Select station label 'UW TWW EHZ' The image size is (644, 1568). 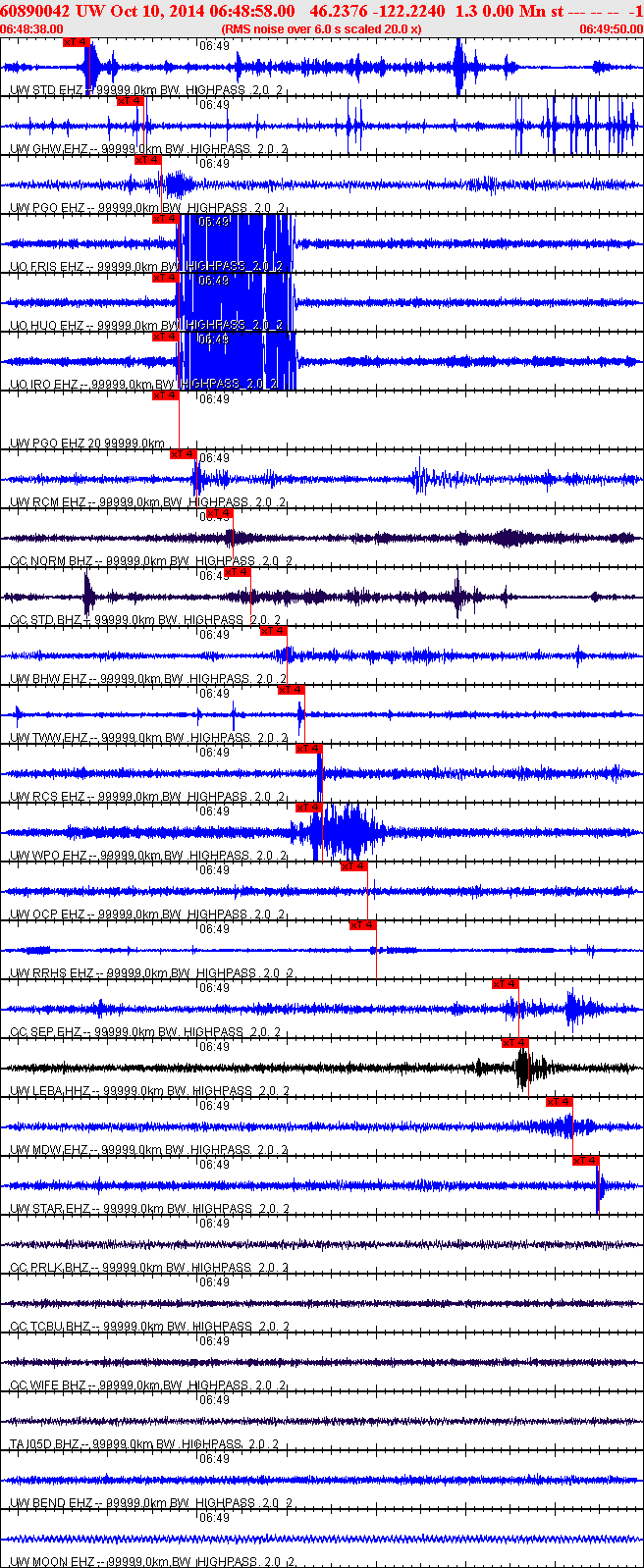tap(50, 738)
